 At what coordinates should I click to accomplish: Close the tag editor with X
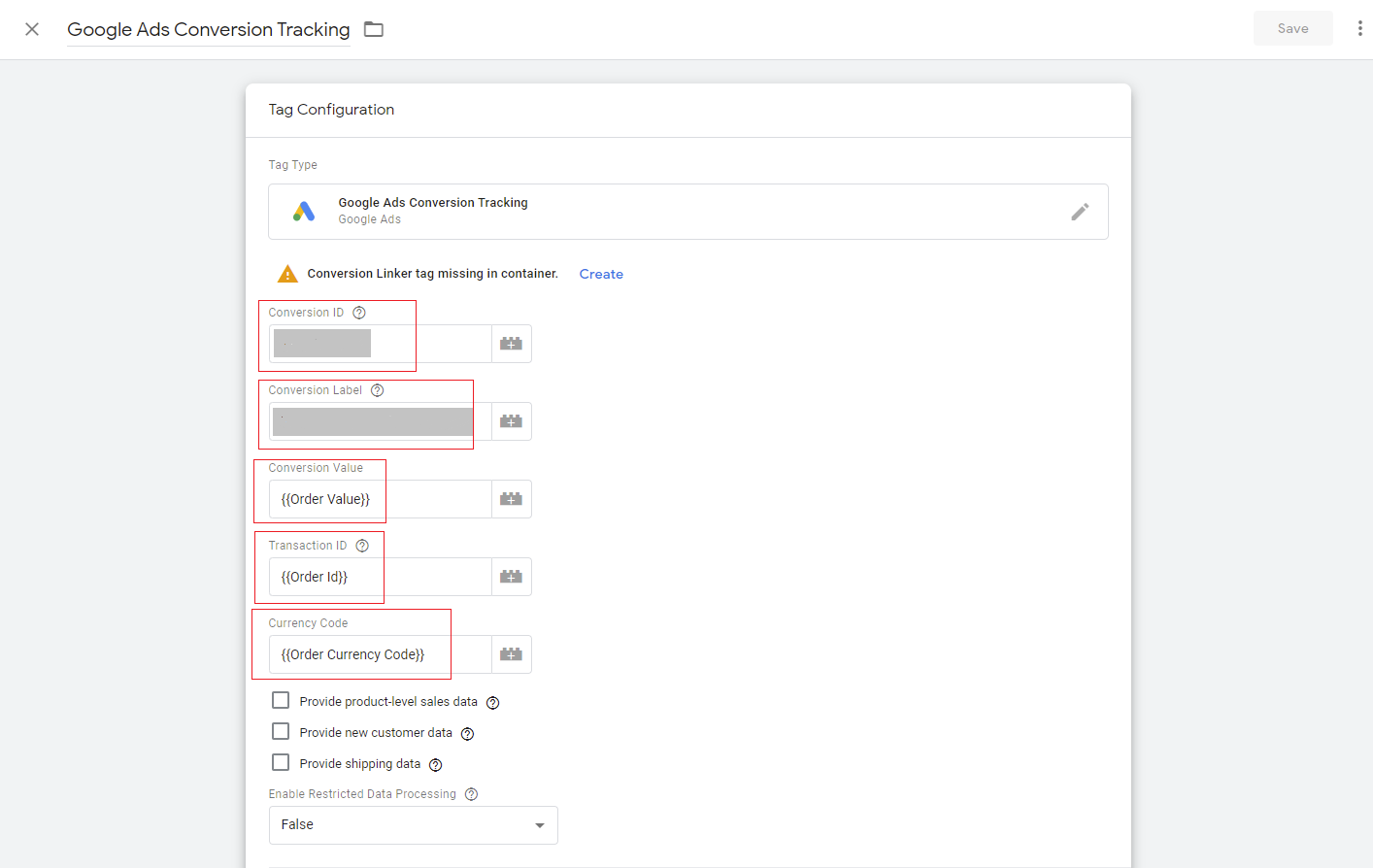(32, 29)
